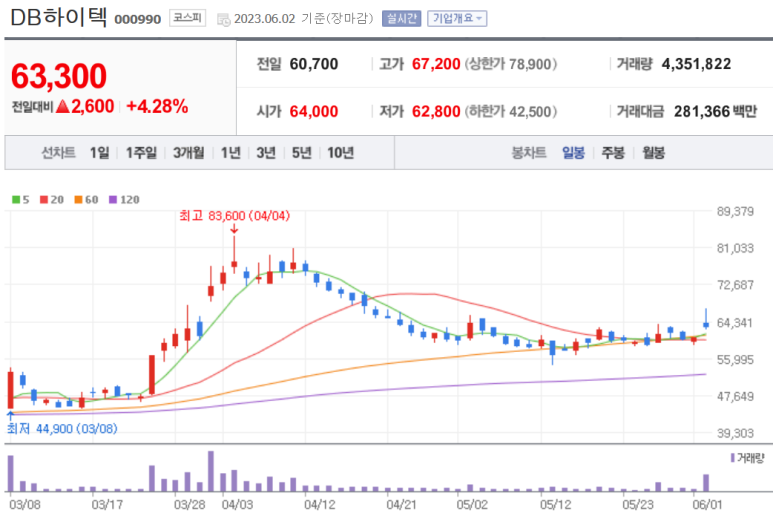
Task: Click the +4.28% change value
Action: [x=157, y=106]
